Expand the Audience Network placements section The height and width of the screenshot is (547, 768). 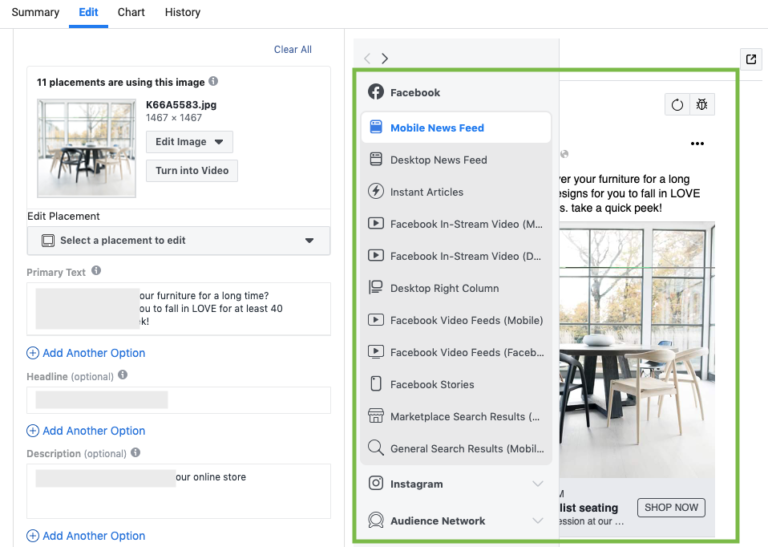click(538, 521)
